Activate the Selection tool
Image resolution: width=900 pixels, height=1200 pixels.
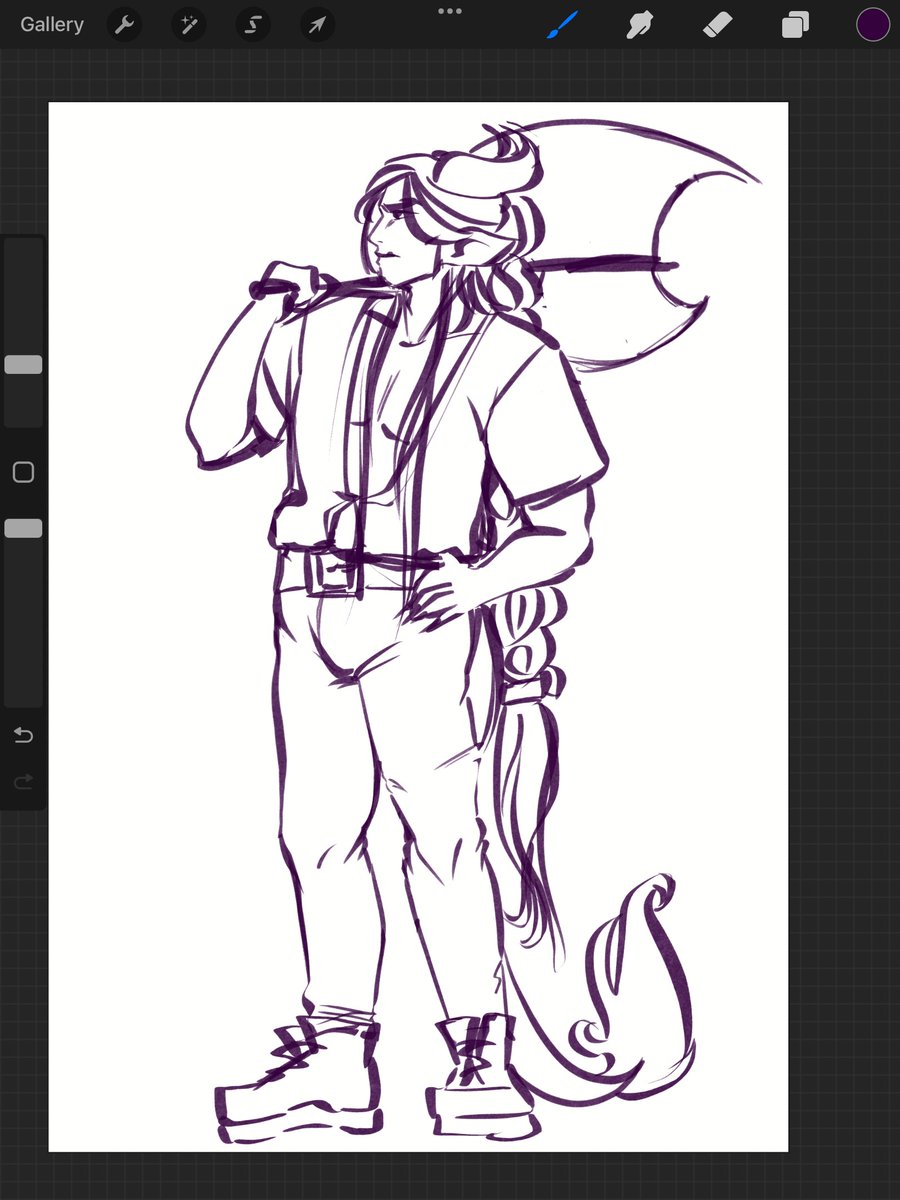pos(253,25)
